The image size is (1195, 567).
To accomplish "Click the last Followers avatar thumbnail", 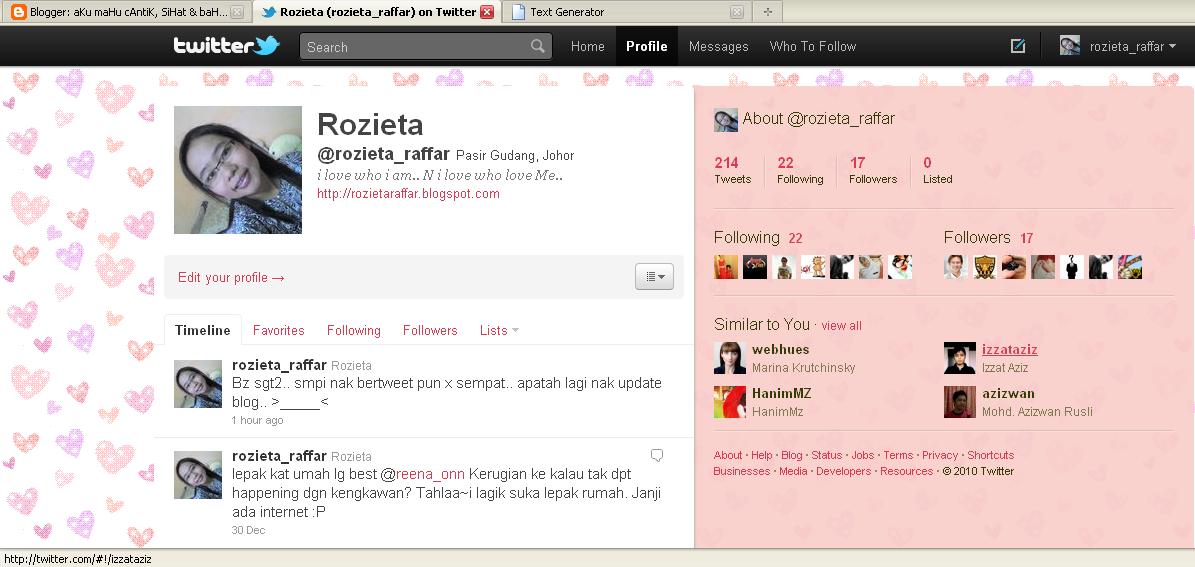I will point(1129,267).
